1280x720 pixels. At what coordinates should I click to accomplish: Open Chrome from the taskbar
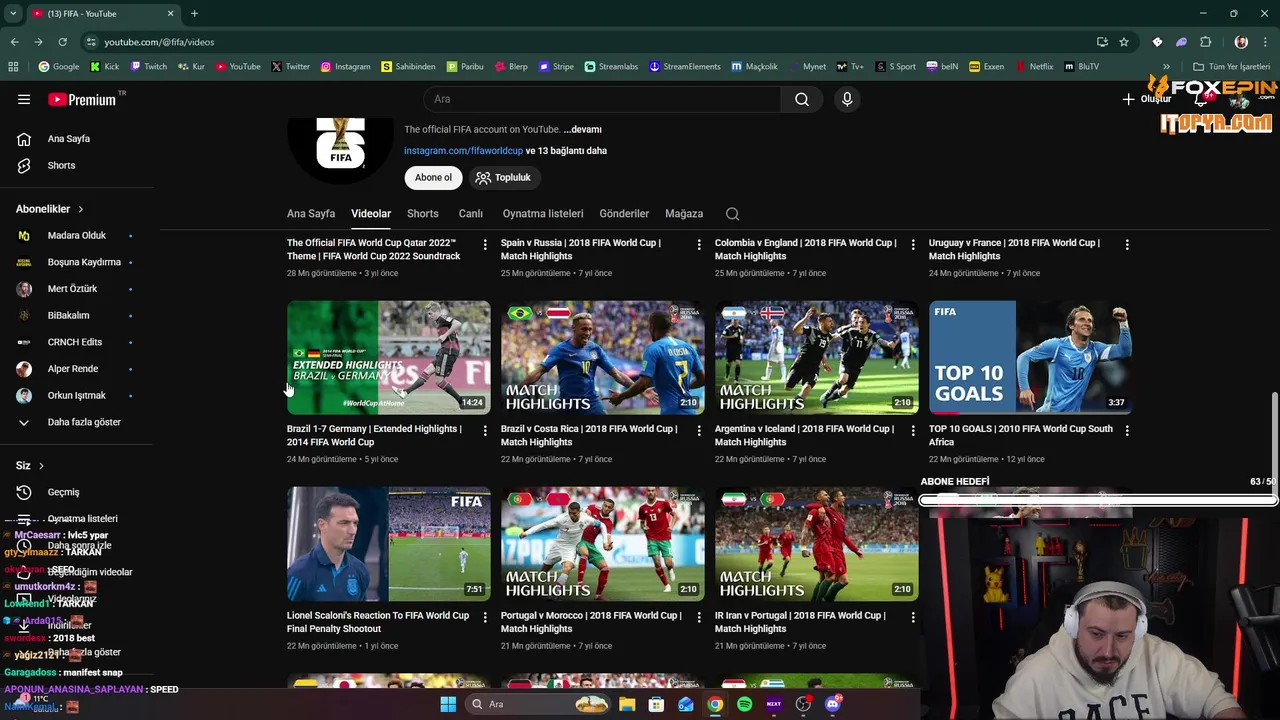(715, 704)
